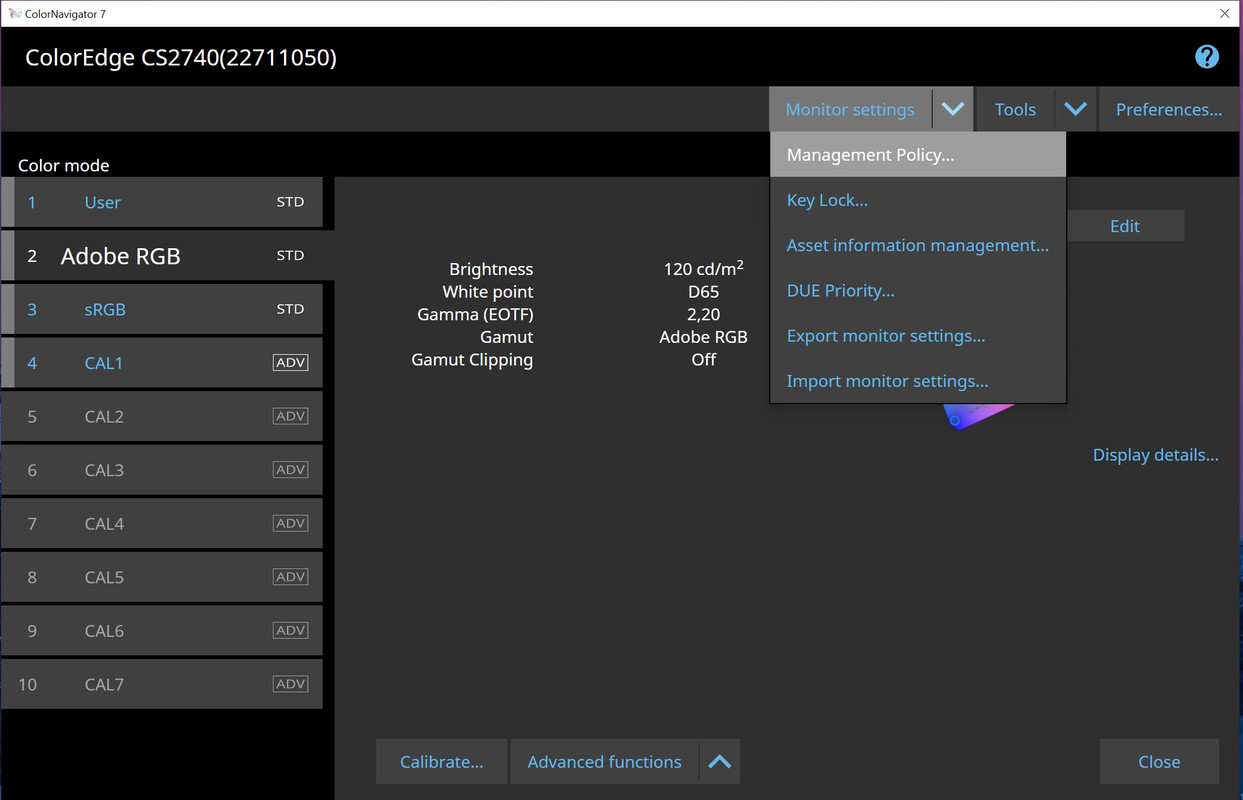
Task: Select color mode 1 User
Action: coord(162,202)
